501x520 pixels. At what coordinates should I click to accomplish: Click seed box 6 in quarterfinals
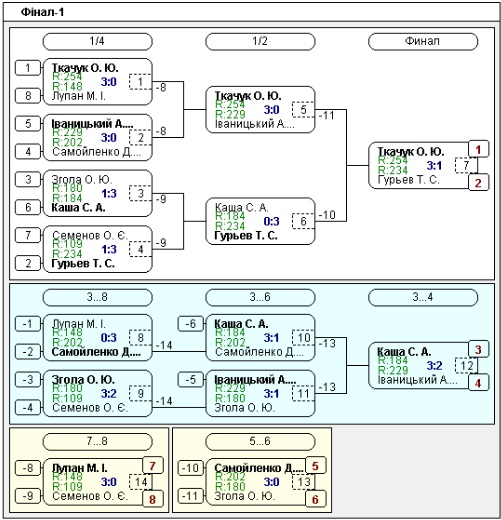28,207
